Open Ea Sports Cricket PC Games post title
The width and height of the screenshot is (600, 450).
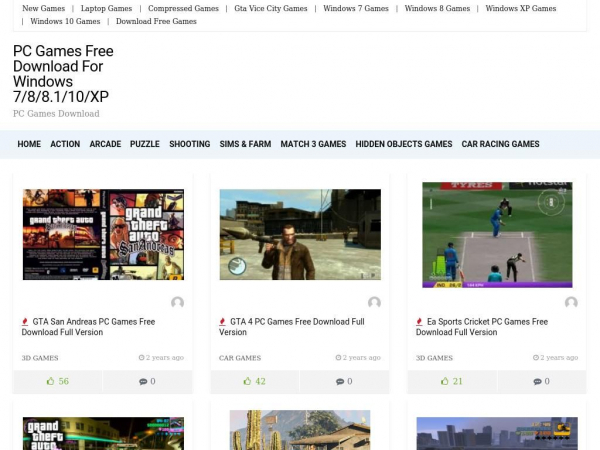482,327
